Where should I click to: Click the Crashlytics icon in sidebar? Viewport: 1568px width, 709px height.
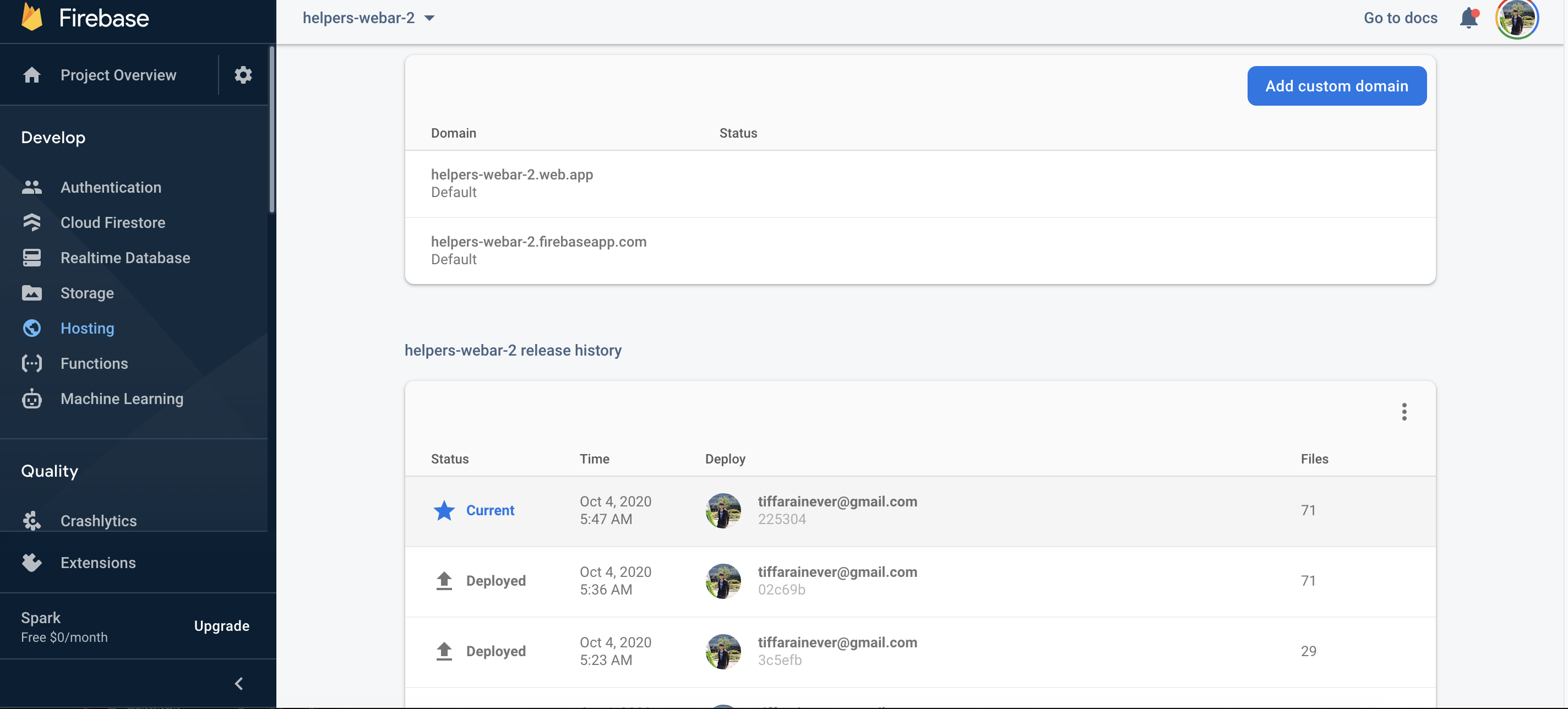(31, 521)
